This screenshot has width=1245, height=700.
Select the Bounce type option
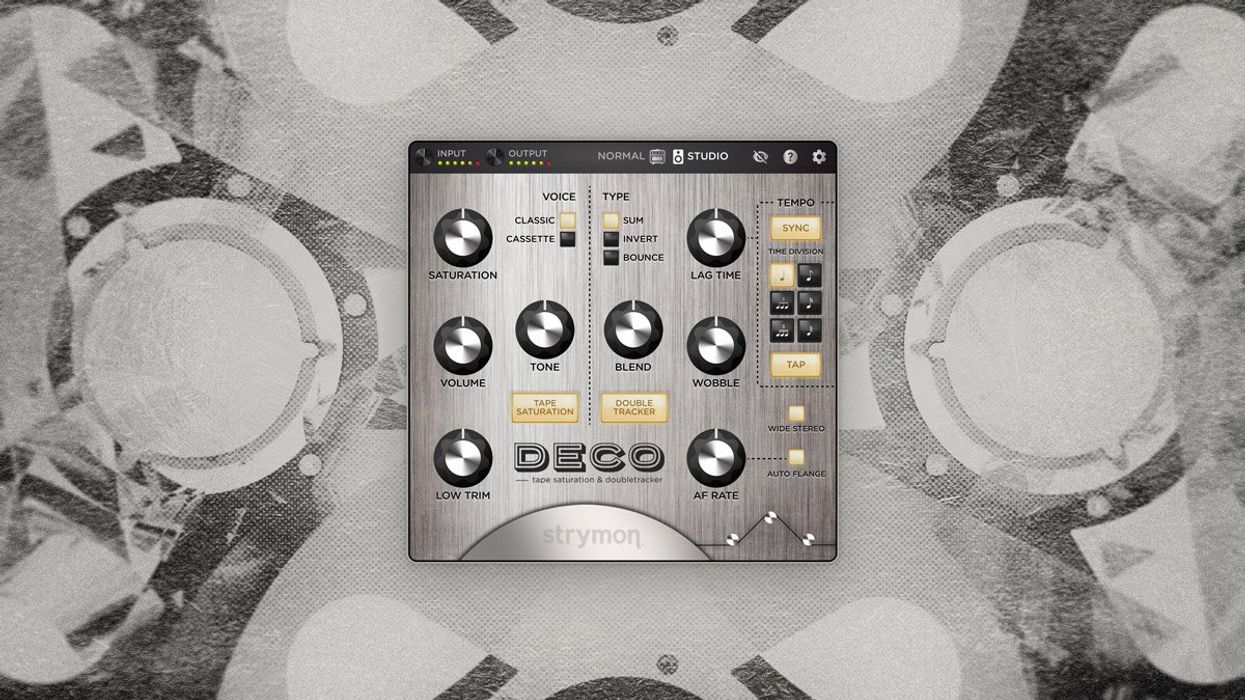coord(612,257)
